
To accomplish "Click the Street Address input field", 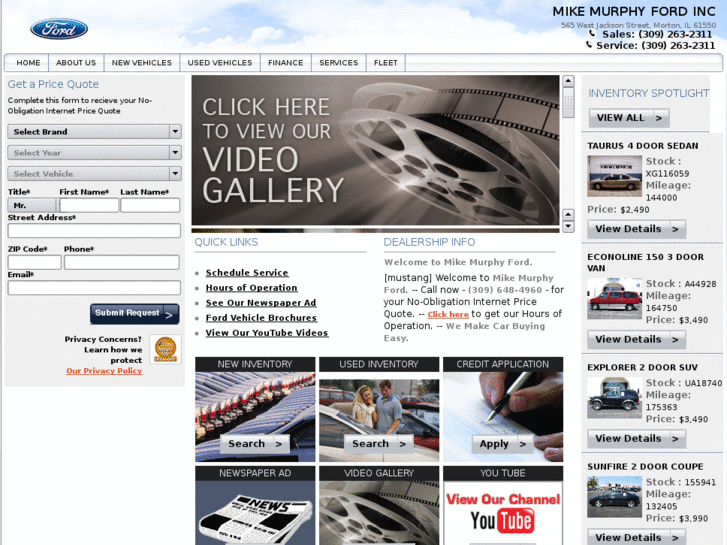I will pos(94,231).
